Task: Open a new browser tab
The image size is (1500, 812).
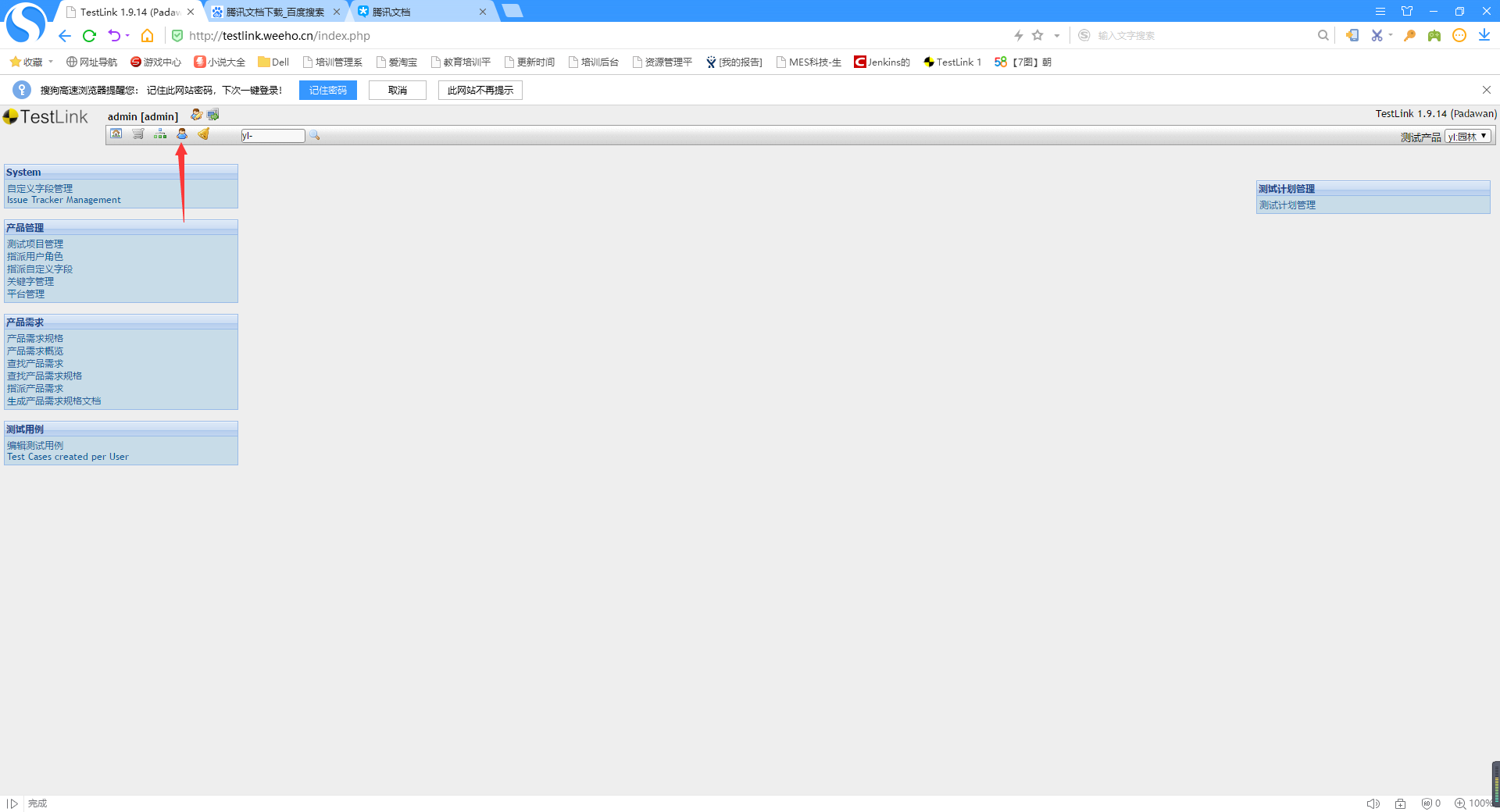Action: [x=512, y=11]
